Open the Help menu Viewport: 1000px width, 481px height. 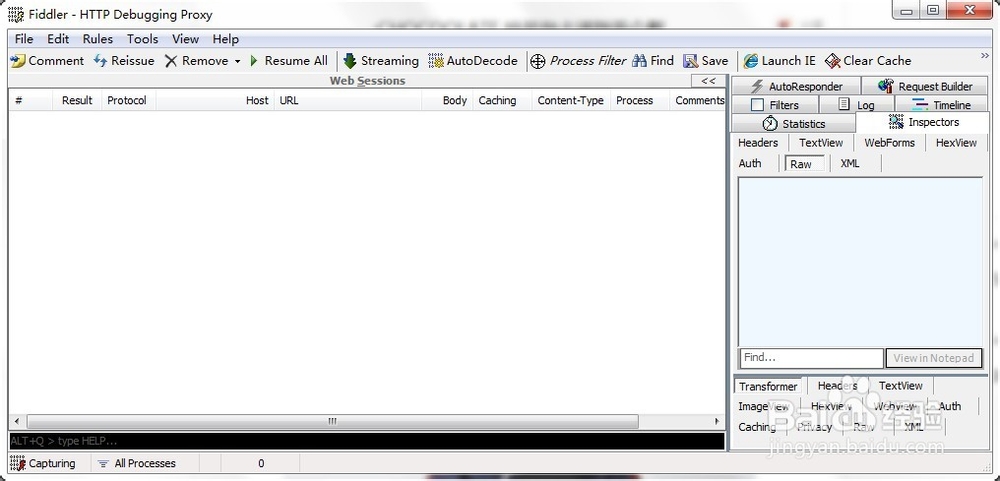pos(226,39)
